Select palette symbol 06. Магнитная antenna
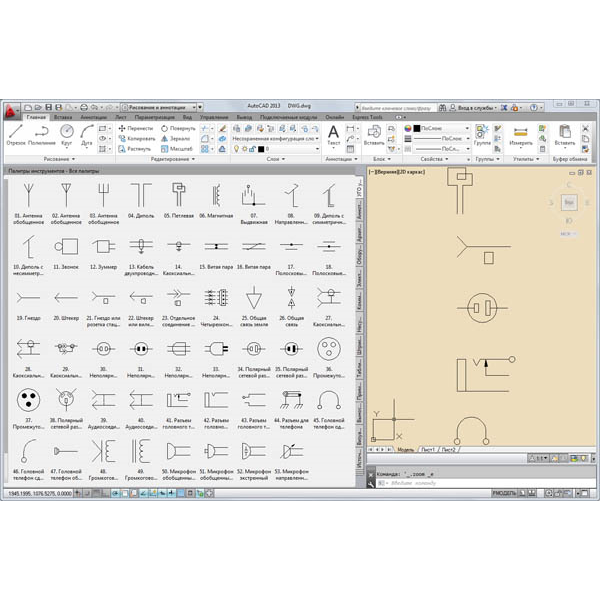Viewport: 600px width, 600px height. 216,201
